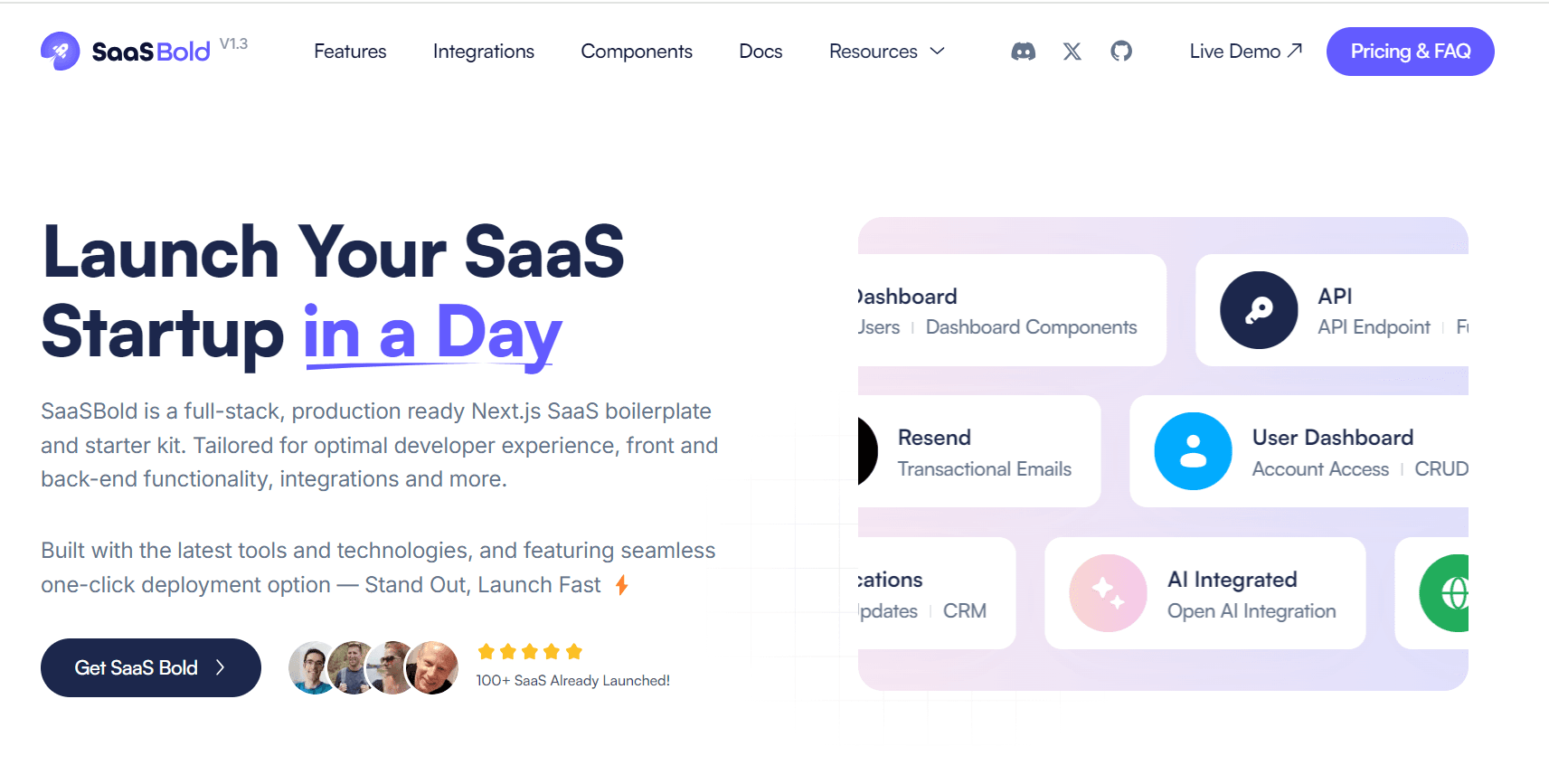The height and width of the screenshot is (784, 1549).
Task: Click the User Dashboard person icon
Action: click(x=1193, y=451)
